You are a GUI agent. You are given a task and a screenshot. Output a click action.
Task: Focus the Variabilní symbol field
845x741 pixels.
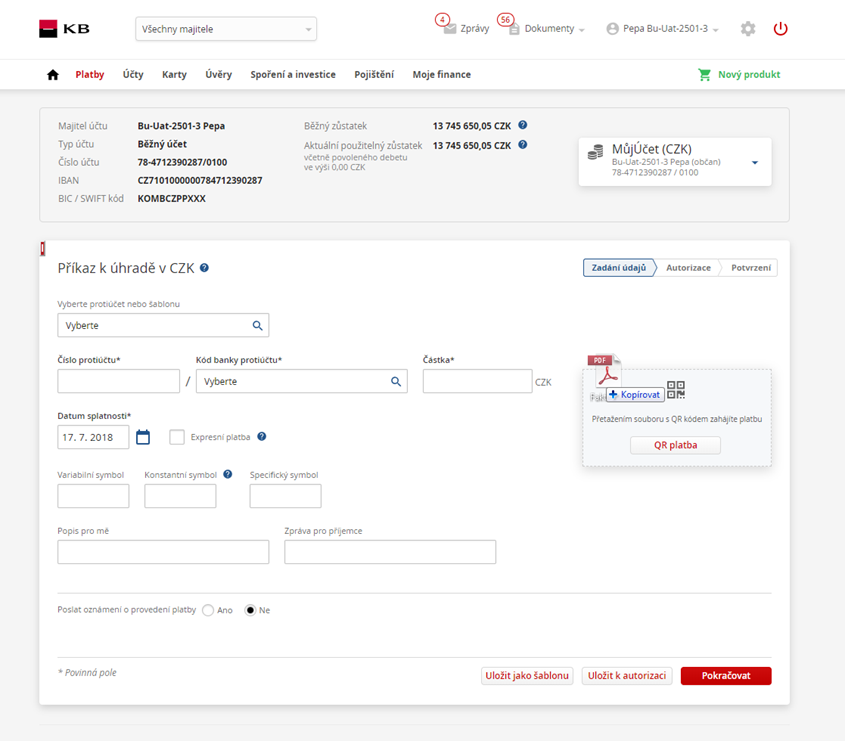point(93,496)
